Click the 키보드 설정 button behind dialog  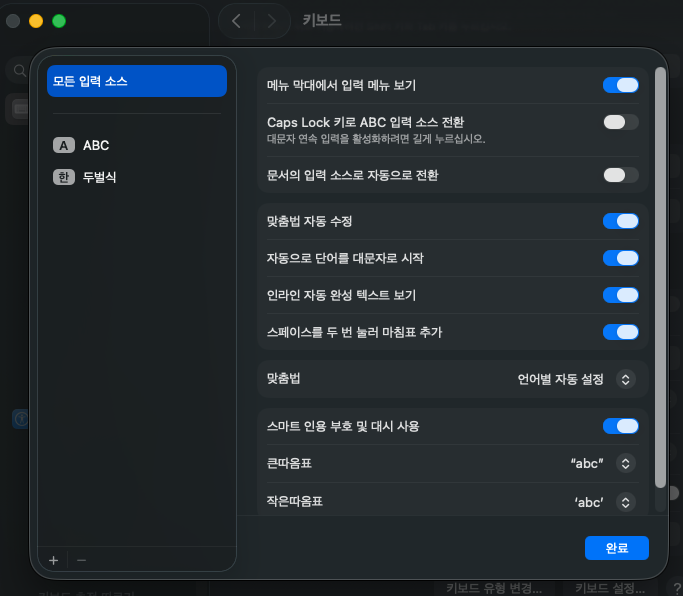coord(613,588)
